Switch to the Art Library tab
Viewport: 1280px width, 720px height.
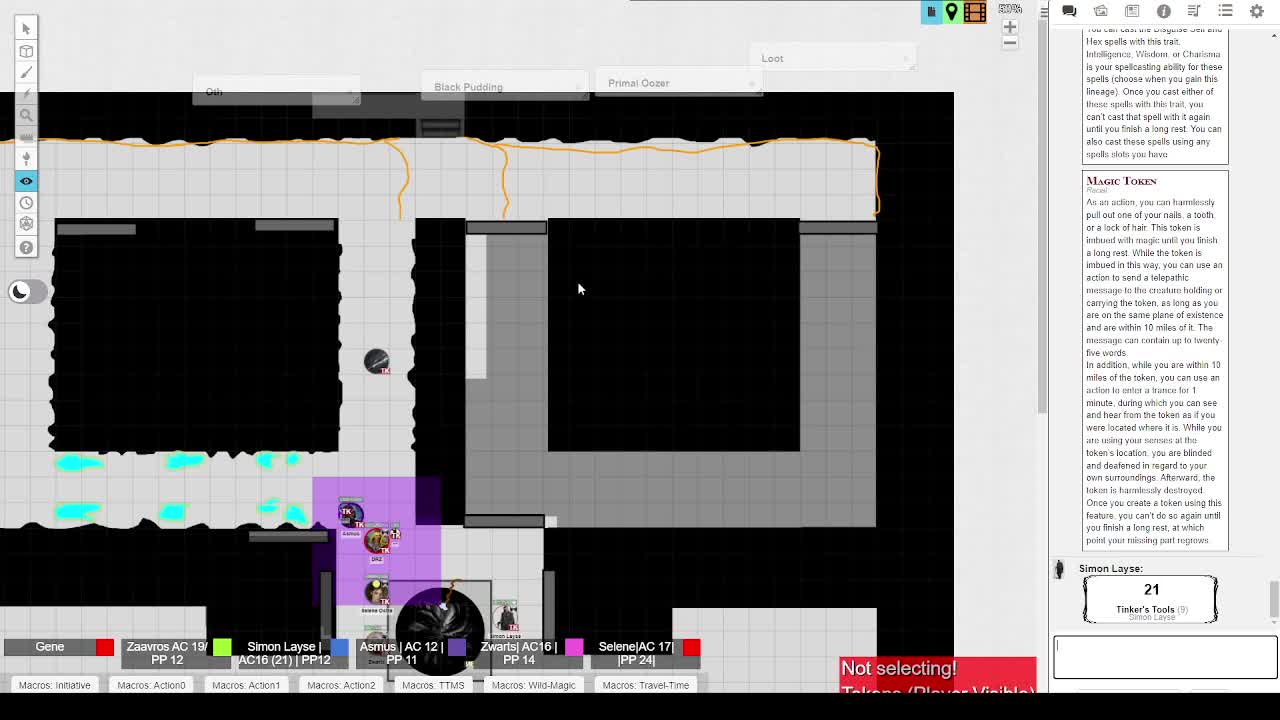coord(1101,11)
